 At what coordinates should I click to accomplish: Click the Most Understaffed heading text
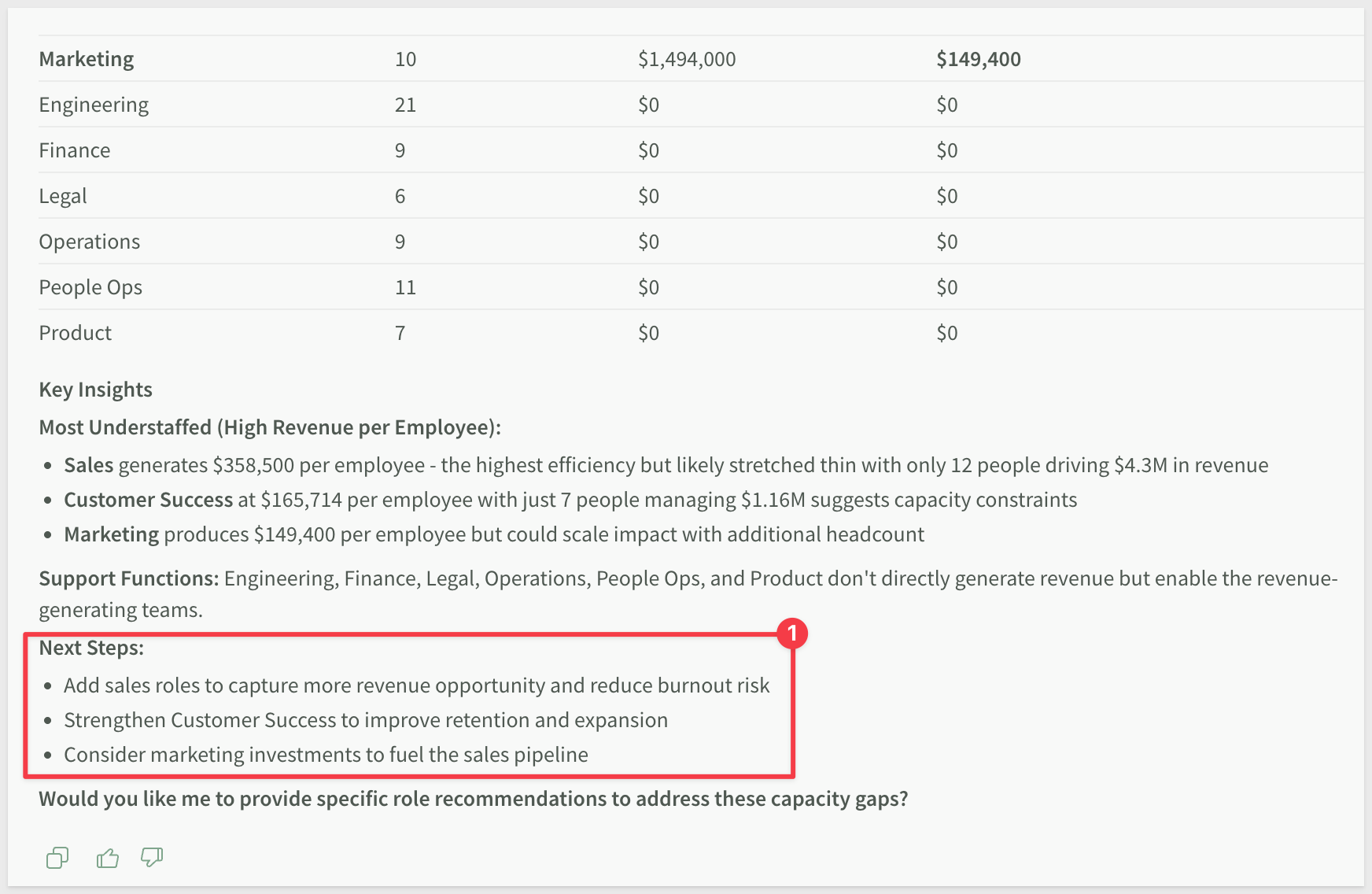tap(270, 427)
